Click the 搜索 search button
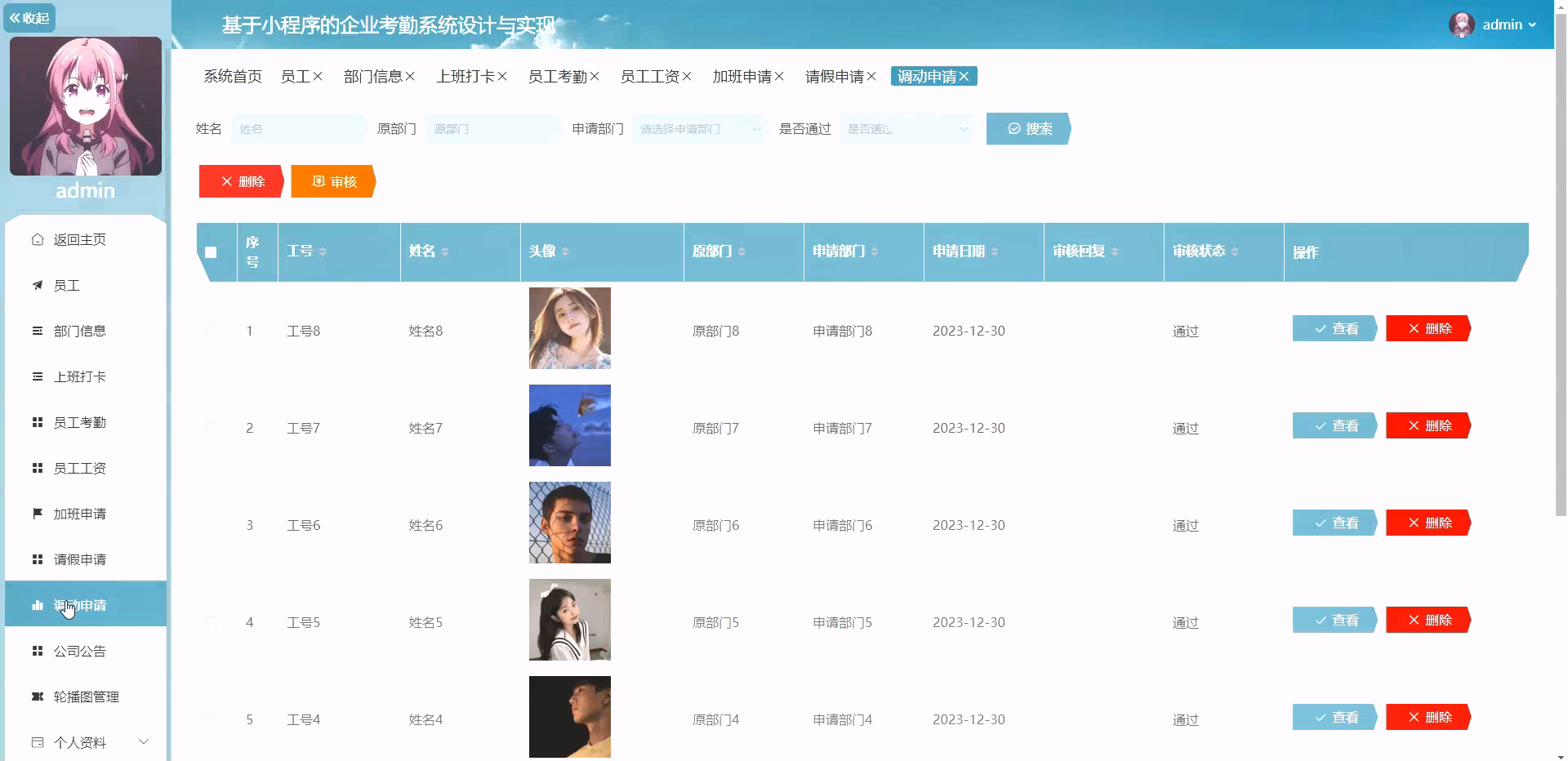Viewport: 1568px width, 761px height. (1028, 128)
